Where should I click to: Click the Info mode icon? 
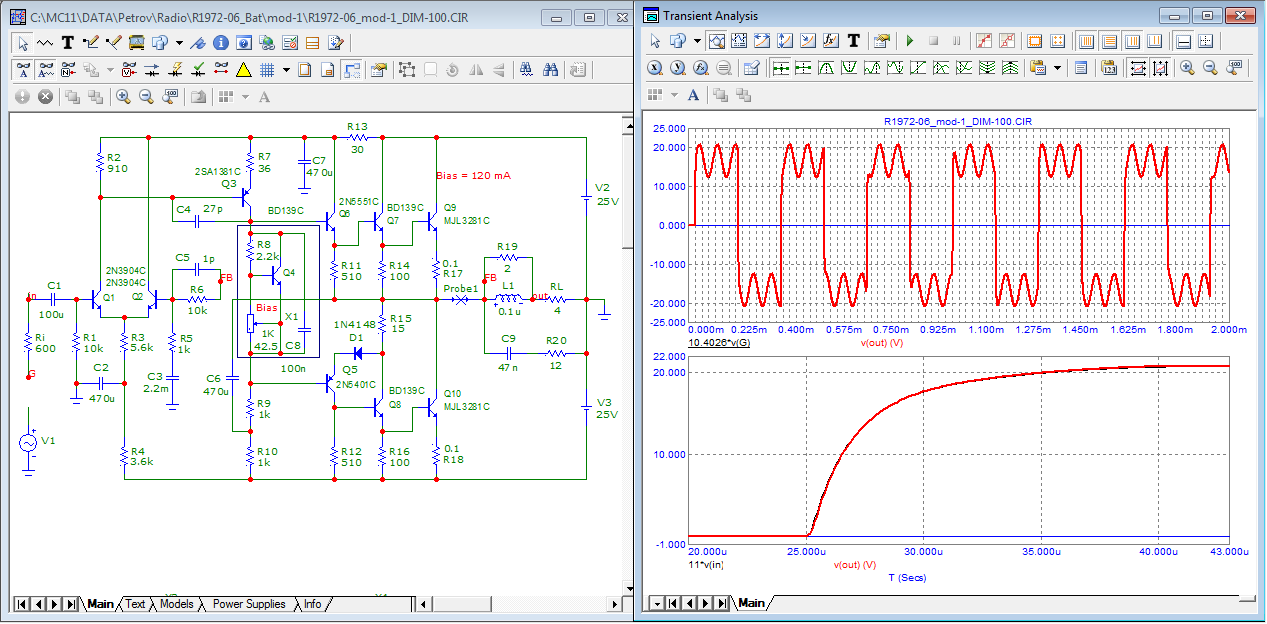[220, 43]
